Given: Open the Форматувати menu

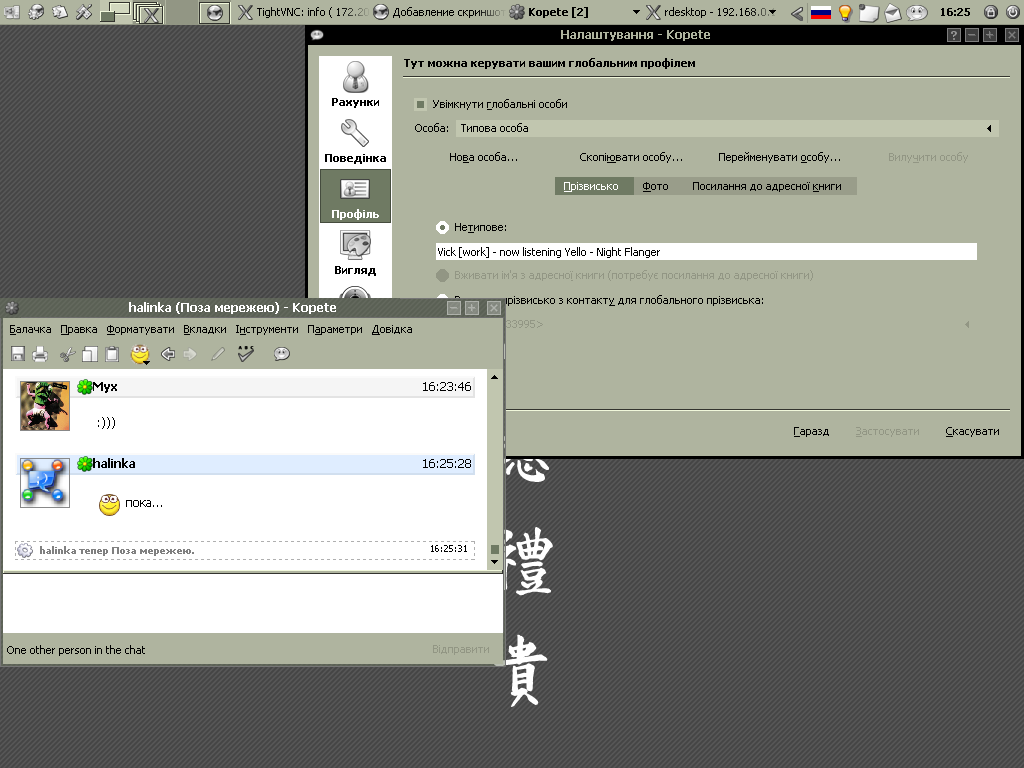Looking at the screenshot, I should [x=140, y=329].
